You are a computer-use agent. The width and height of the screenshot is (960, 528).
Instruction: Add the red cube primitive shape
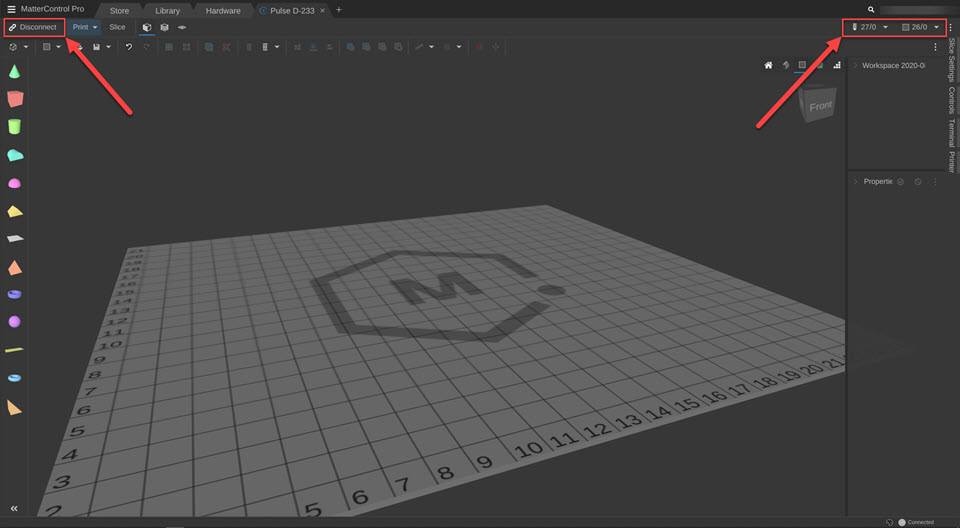click(14, 98)
